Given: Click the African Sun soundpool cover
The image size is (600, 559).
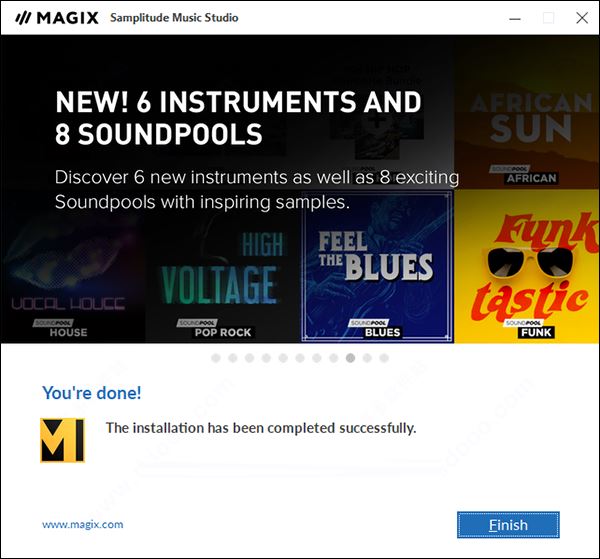Looking at the screenshot, I should pyautogui.click(x=527, y=113).
